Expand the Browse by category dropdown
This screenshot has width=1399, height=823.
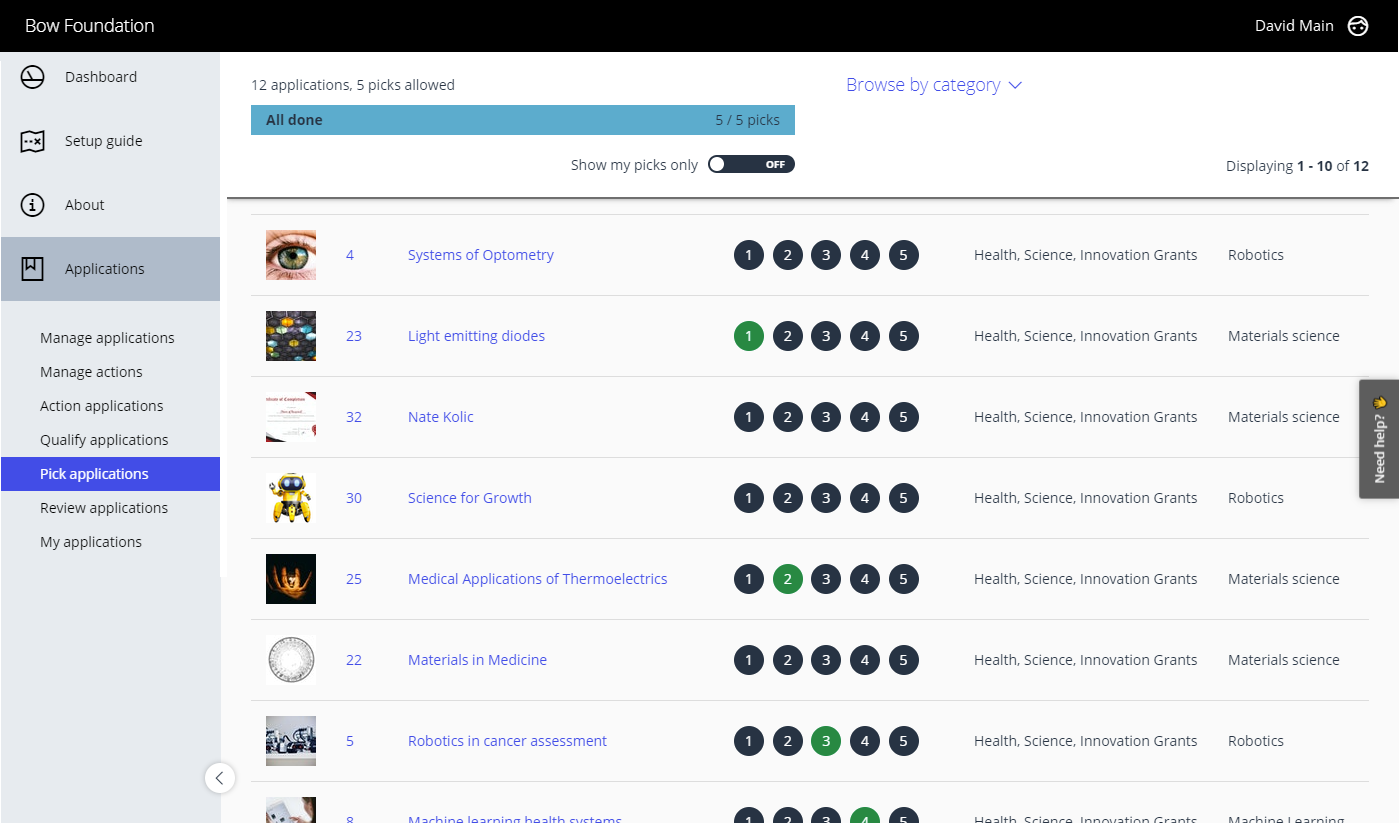click(x=933, y=85)
